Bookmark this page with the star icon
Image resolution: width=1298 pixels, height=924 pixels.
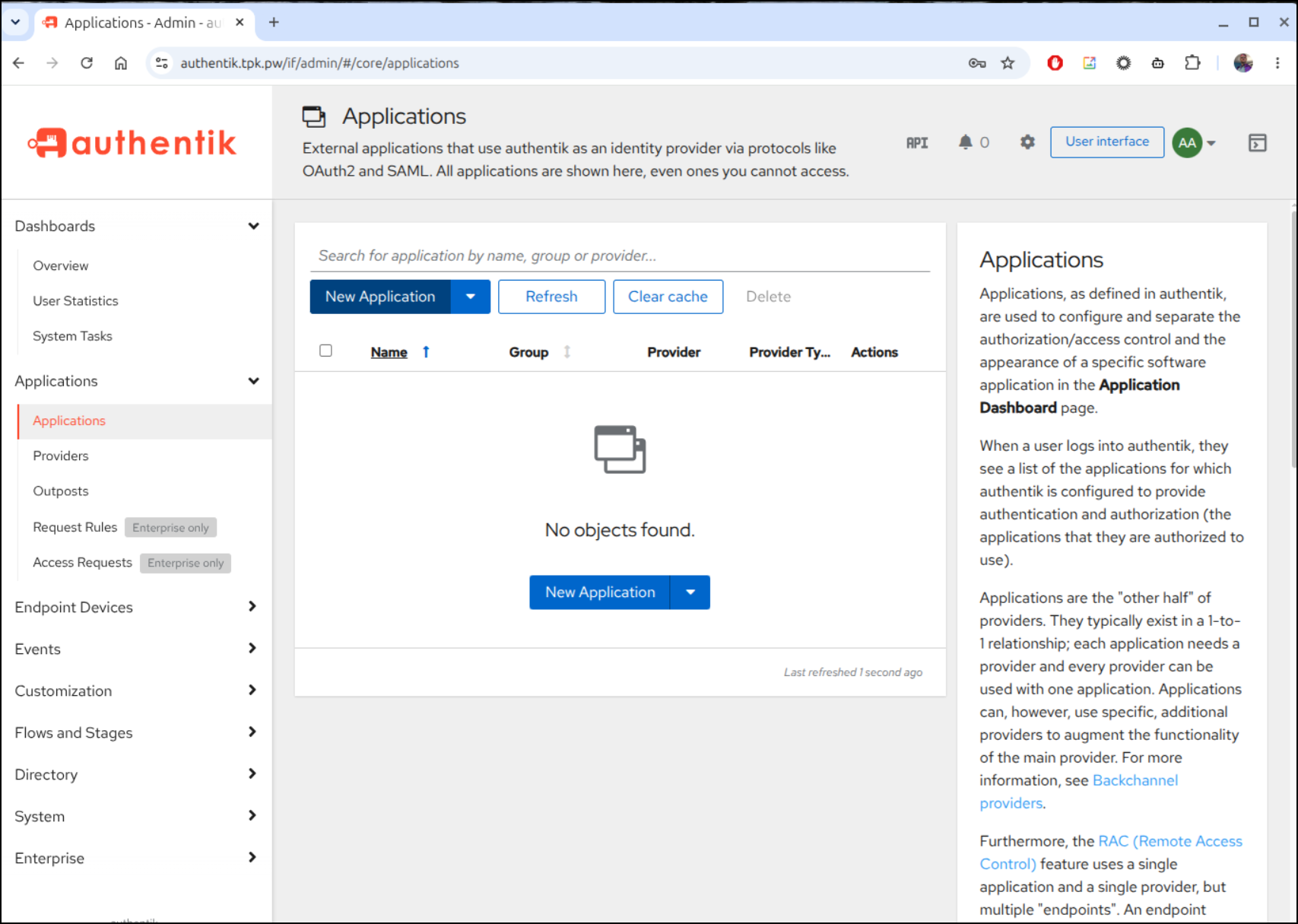coord(1008,63)
